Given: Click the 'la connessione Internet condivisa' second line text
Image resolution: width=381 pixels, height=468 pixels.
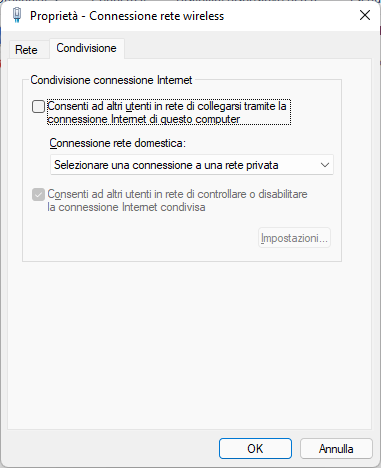Looking at the screenshot, I should point(126,207).
